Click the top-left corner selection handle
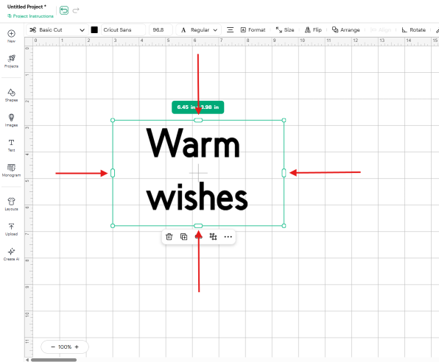This screenshot has width=439, height=362. click(113, 120)
